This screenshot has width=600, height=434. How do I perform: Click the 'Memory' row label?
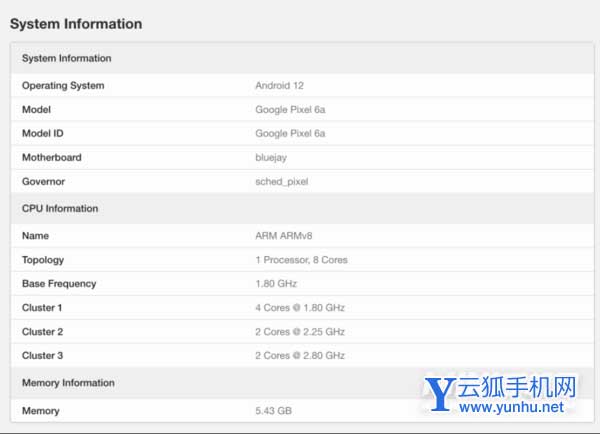pos(41,411)
